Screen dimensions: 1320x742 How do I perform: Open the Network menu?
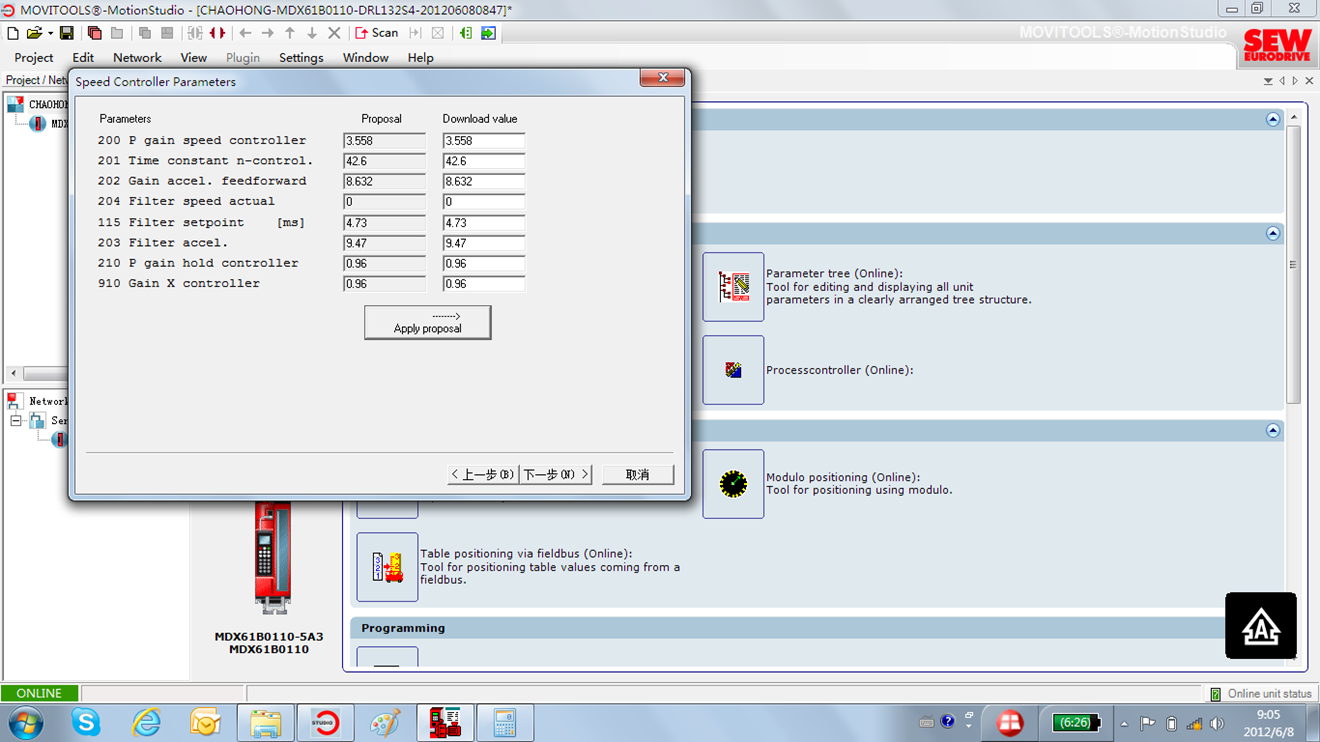point(137,58)
